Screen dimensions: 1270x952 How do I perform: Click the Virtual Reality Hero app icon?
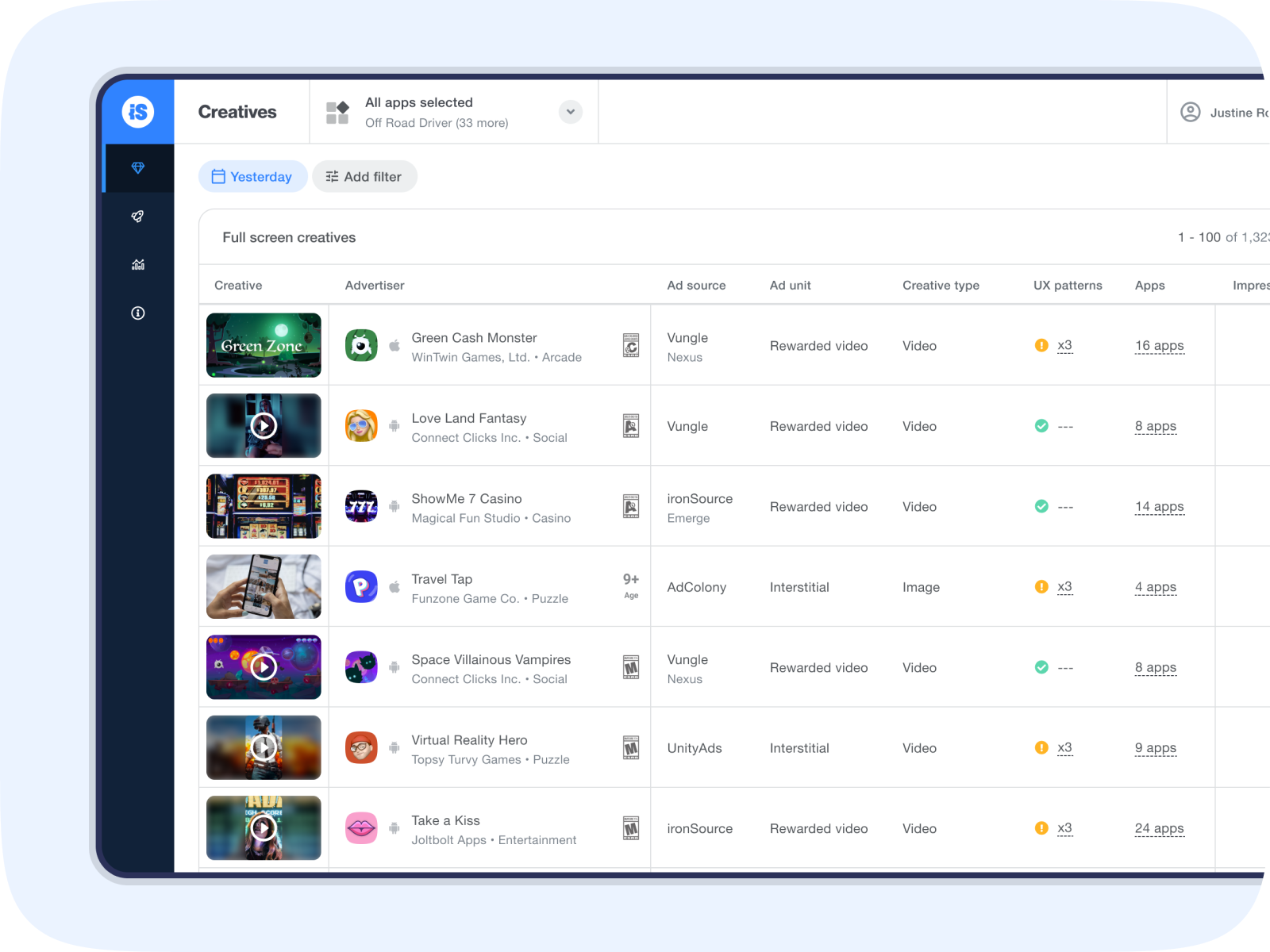[361, 747]
